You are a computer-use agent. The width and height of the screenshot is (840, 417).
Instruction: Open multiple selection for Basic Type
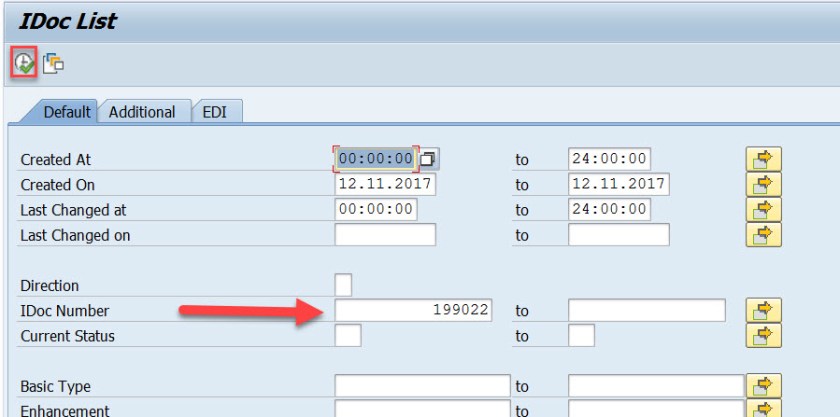763,386
